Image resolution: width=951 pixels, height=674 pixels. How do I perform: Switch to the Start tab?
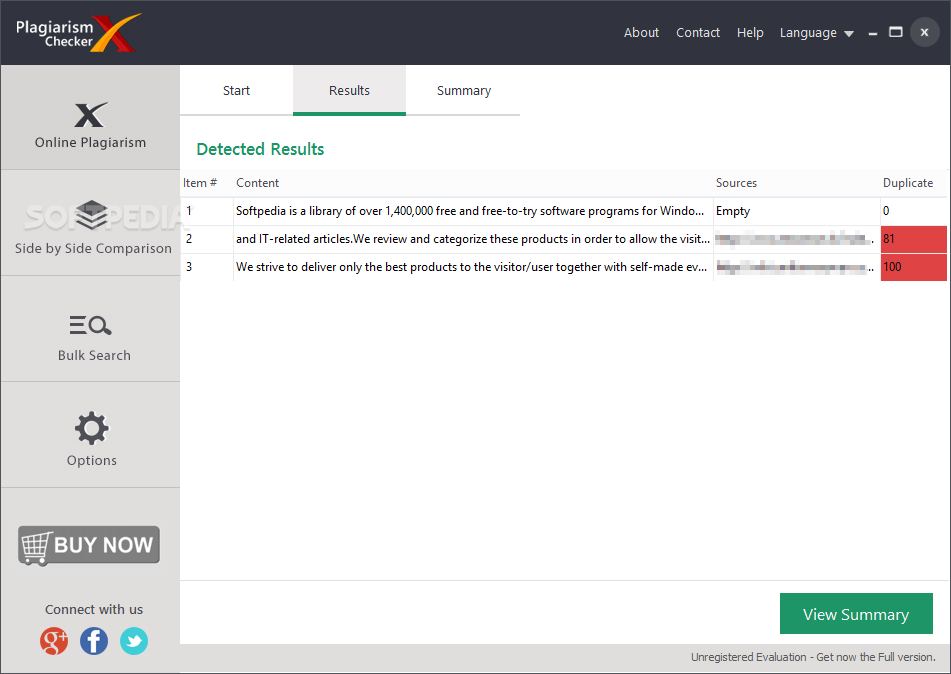(x=236, y=90)
